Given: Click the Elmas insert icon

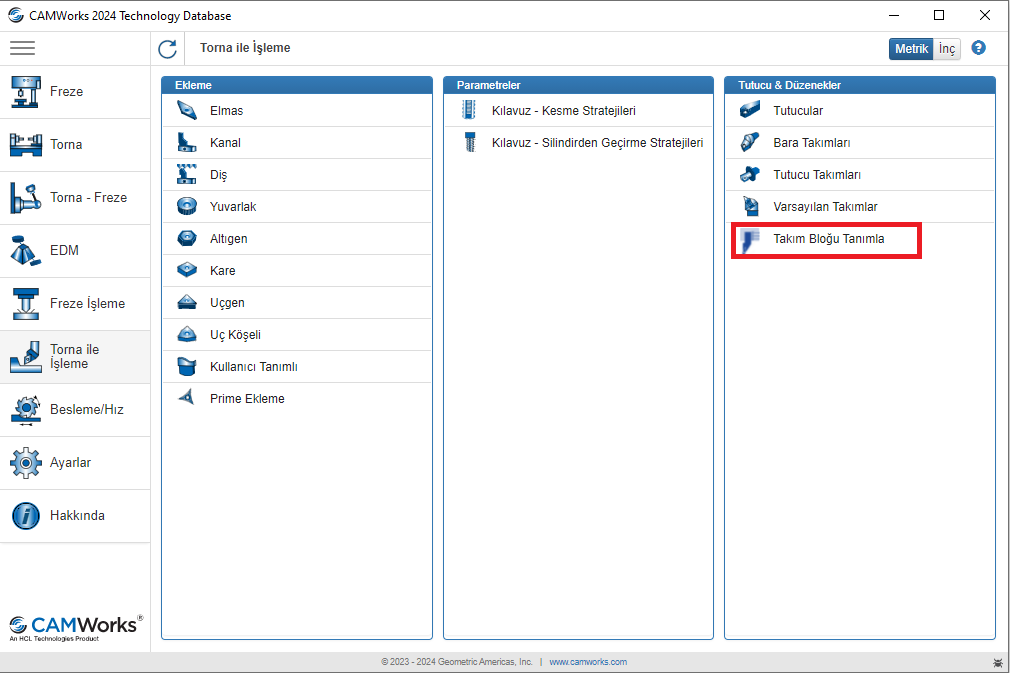Looking at the screenshot, I should point(186,111).
